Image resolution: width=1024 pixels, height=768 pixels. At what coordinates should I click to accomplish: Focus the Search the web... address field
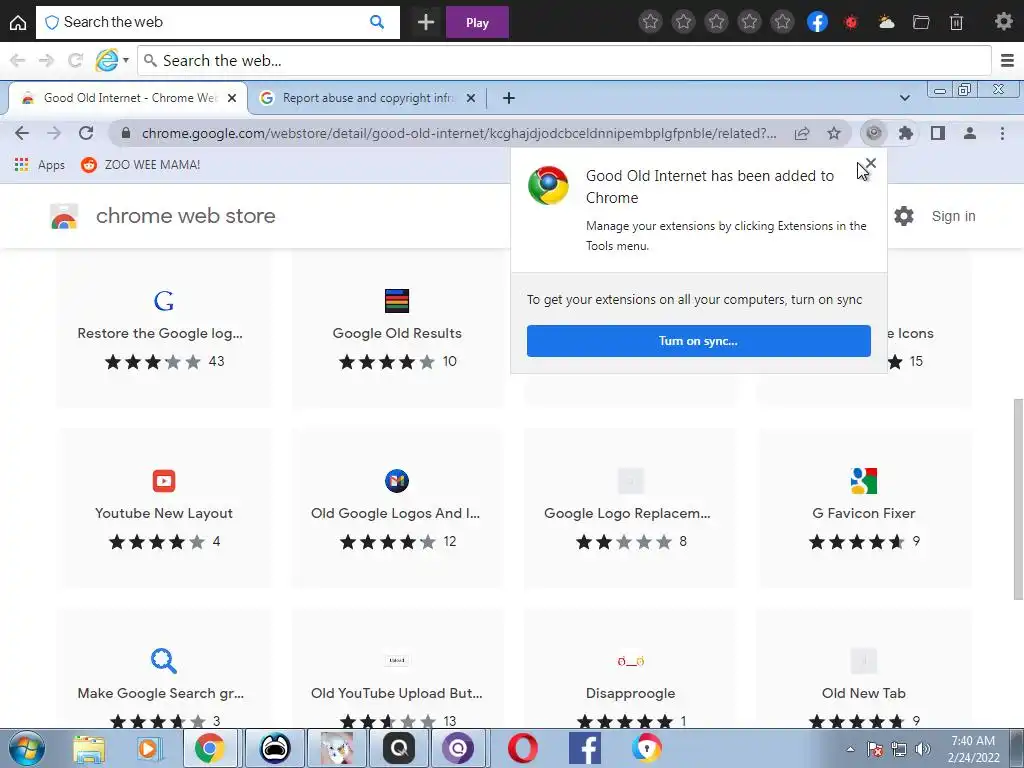564,61
